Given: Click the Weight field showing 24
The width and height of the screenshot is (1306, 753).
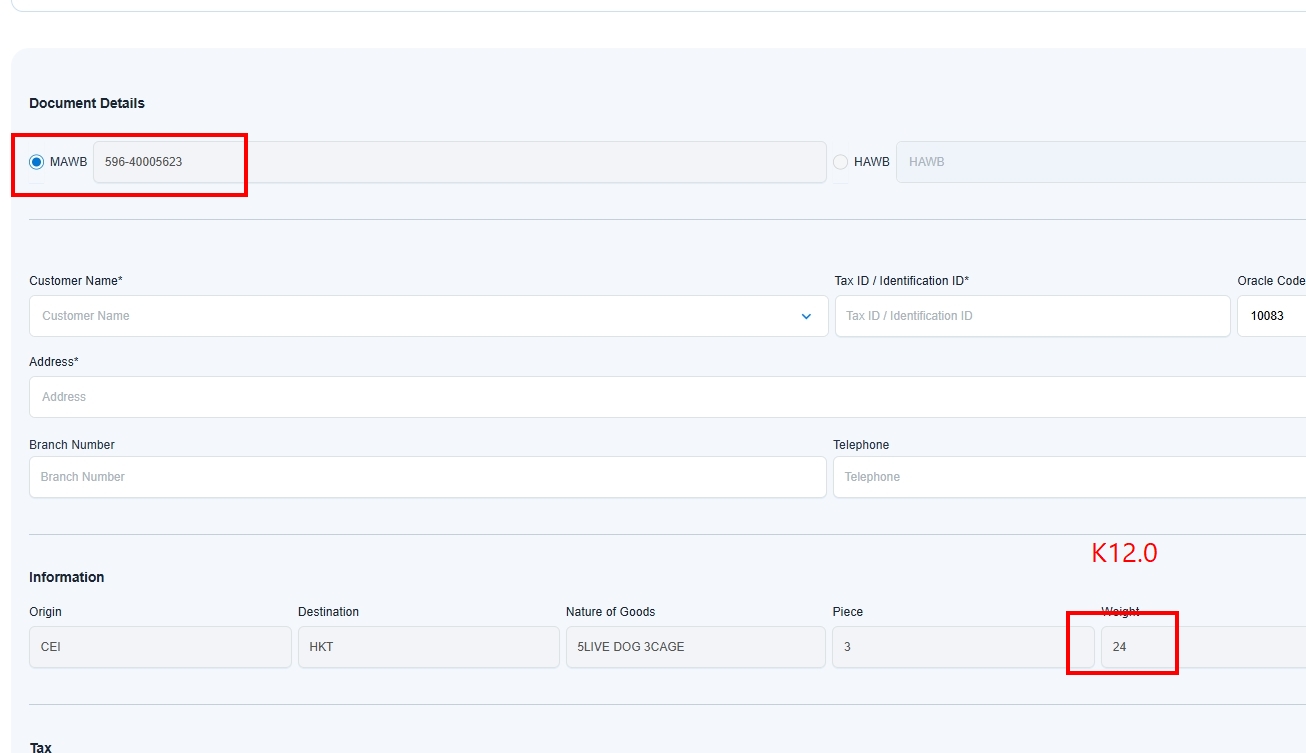Looking at the screenshot, I should pyautogui.click(x=1200, y=647).
